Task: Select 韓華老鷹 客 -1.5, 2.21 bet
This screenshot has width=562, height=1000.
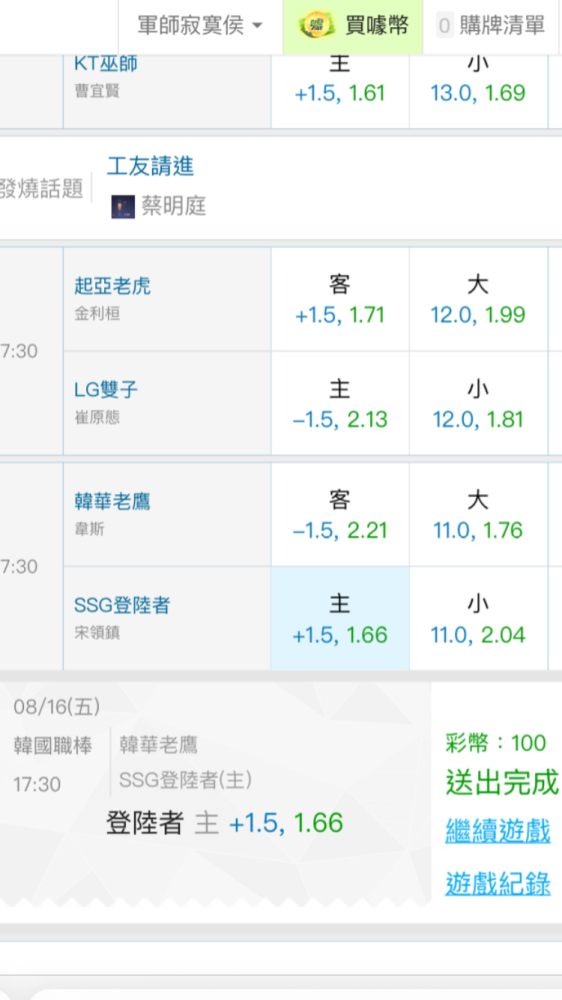Action: tap(340, 515)
